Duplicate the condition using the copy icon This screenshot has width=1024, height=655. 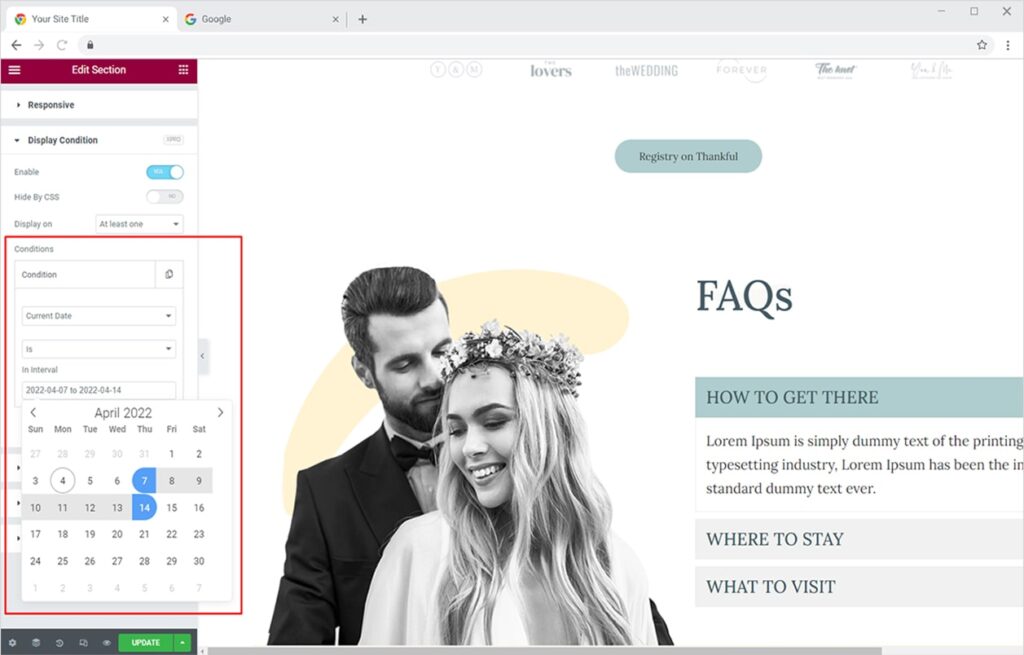pyautogui.click(x=169, y=275)
